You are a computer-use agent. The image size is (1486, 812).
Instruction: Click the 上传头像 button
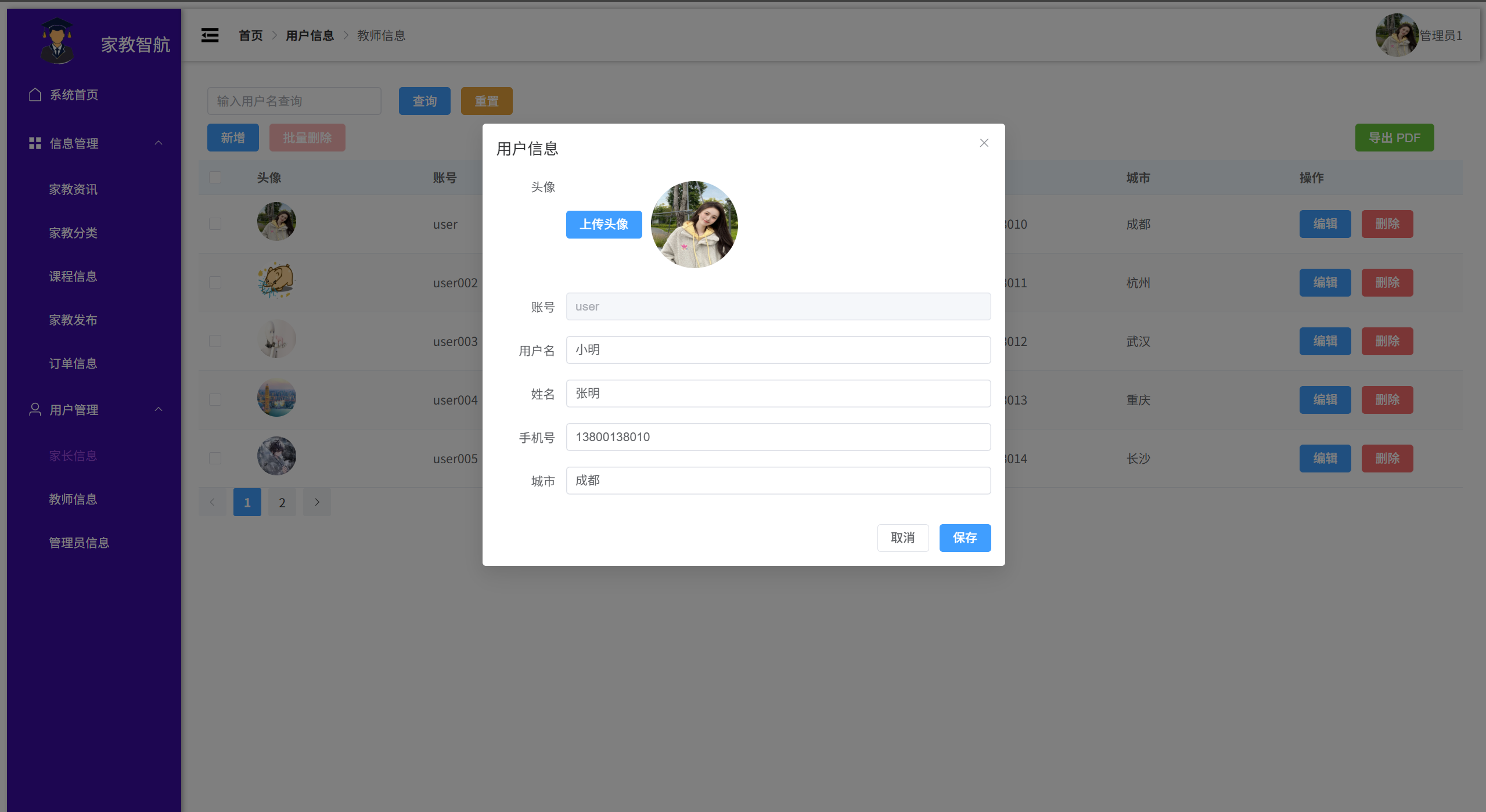pos(604,225)
